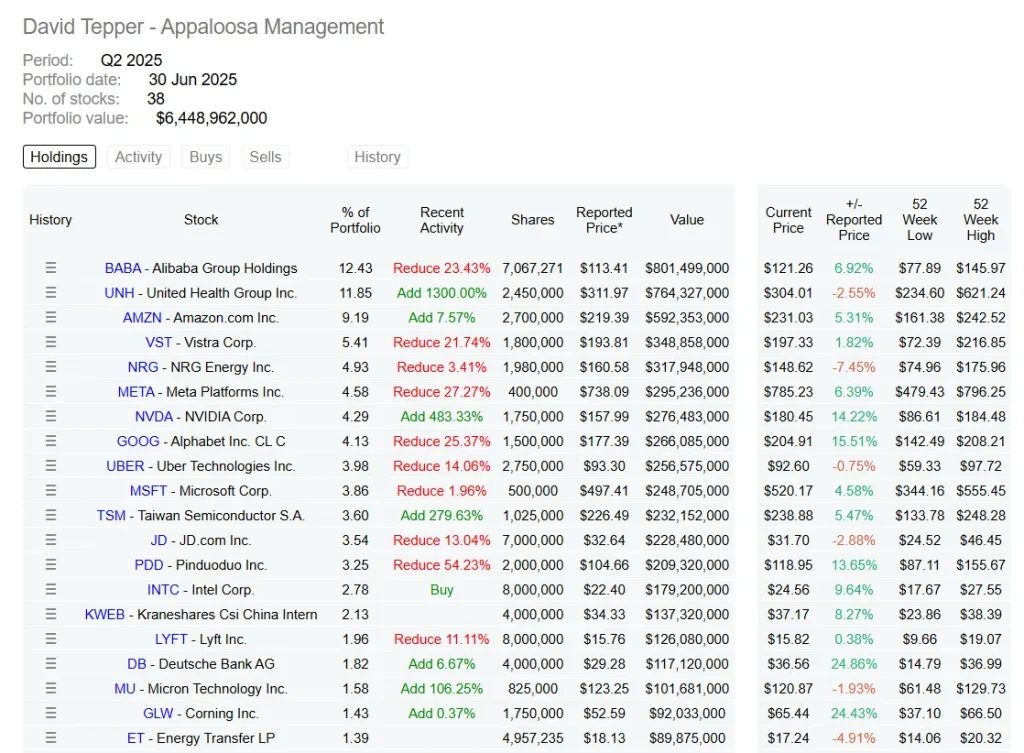Image resolution: width=1024 pixels, height=753 pixels.
Task: Switch to the Activity tab
Action: (x=138, y=157)
